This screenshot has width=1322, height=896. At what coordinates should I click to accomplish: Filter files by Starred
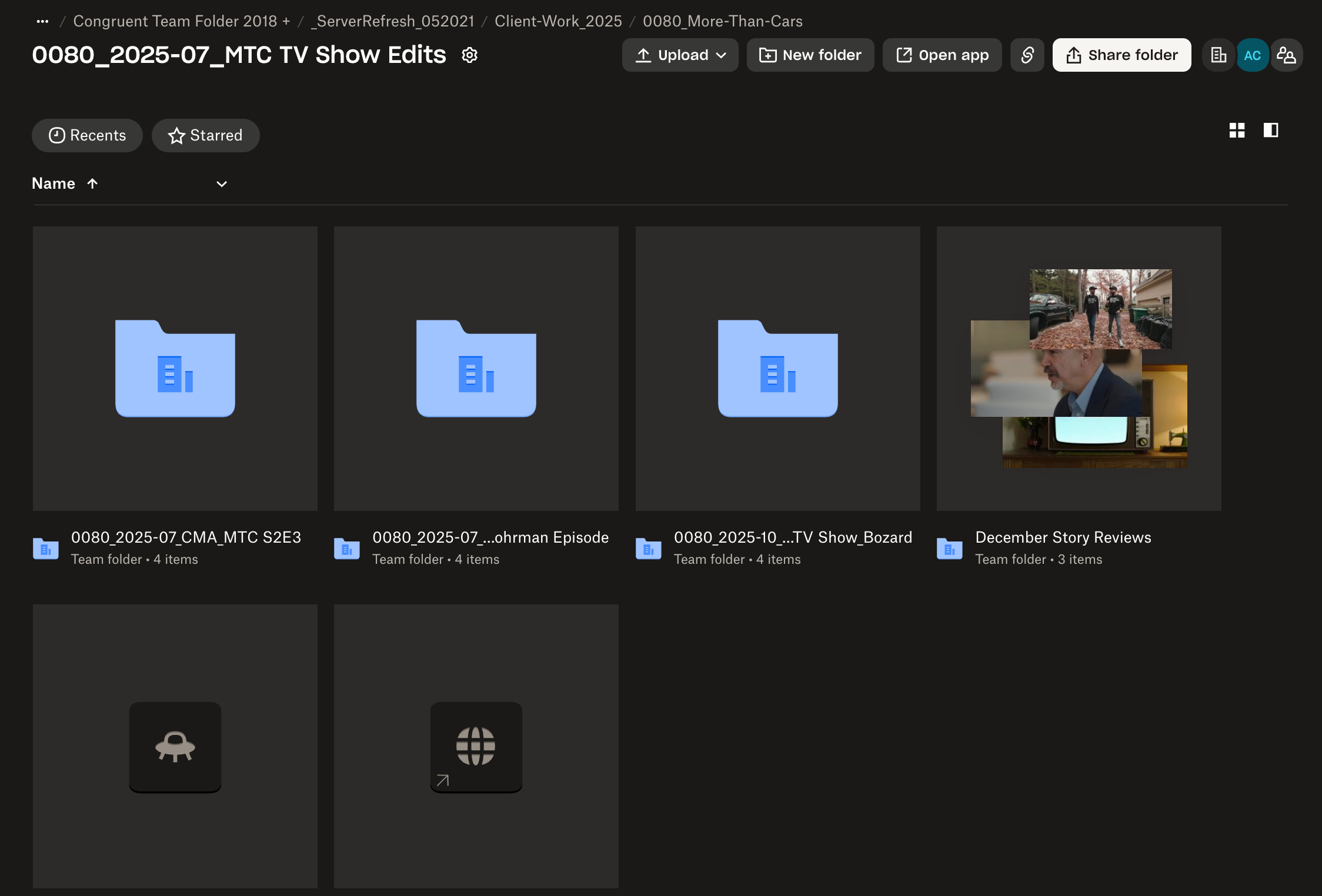205,135
